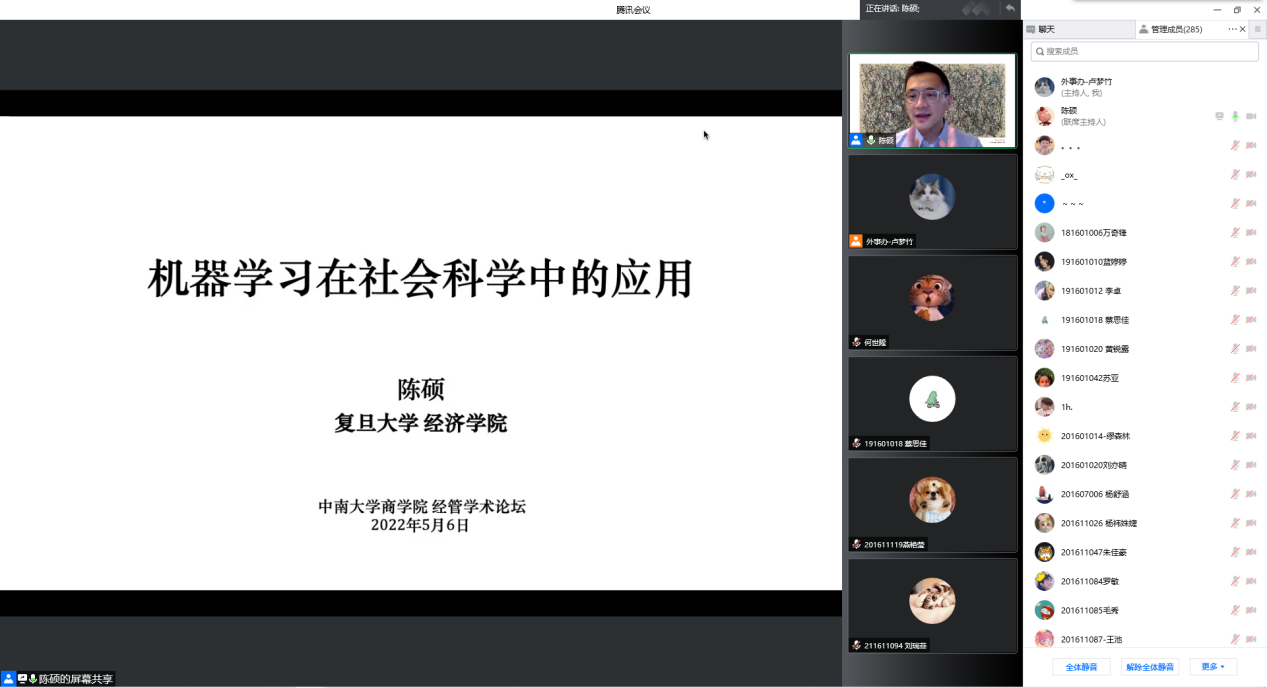Select member 201607006 杨舒涵 in the list
Screen dimensions: 1267x688
click(1094, 494)
